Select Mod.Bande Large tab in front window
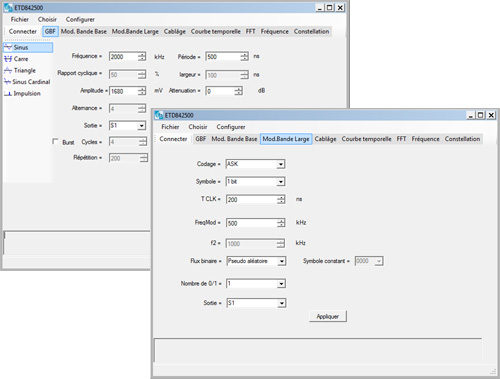Screen dimensions: 500x379 tap(286, 139)
